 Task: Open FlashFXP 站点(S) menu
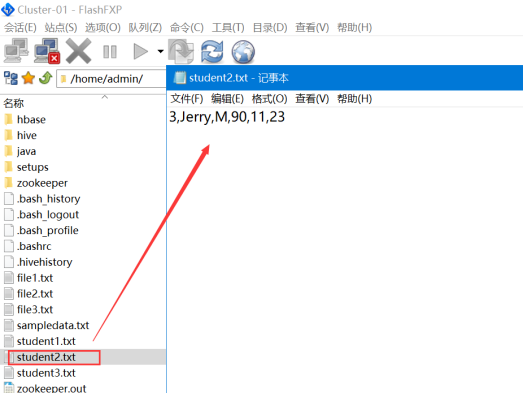61,27
